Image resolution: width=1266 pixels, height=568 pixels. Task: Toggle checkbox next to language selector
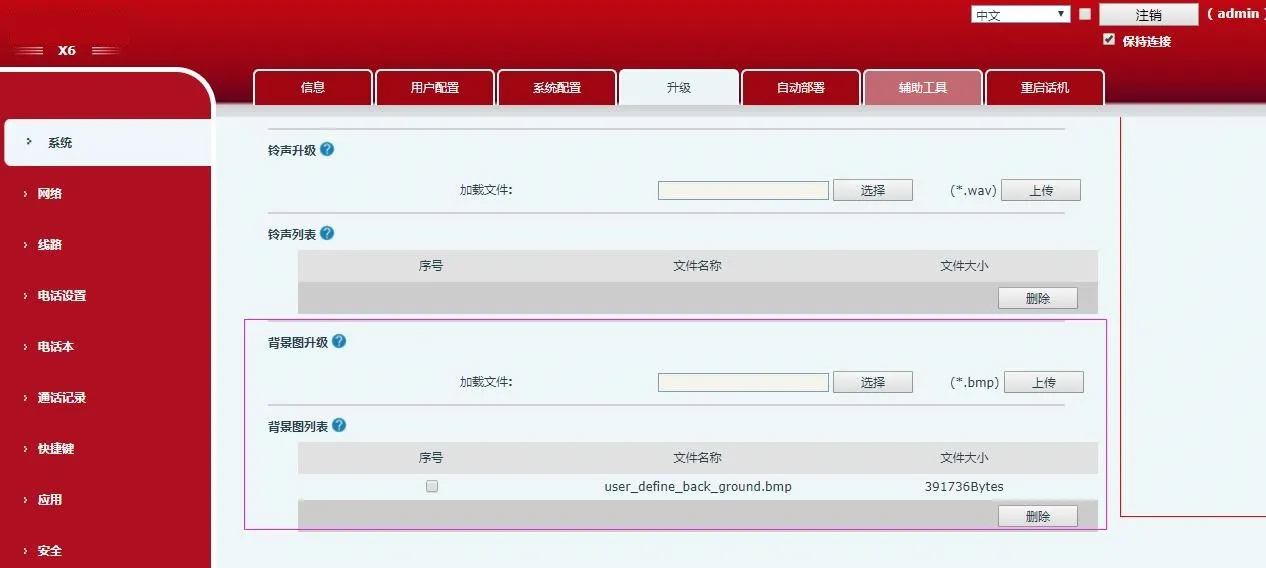coord(1085,15)
